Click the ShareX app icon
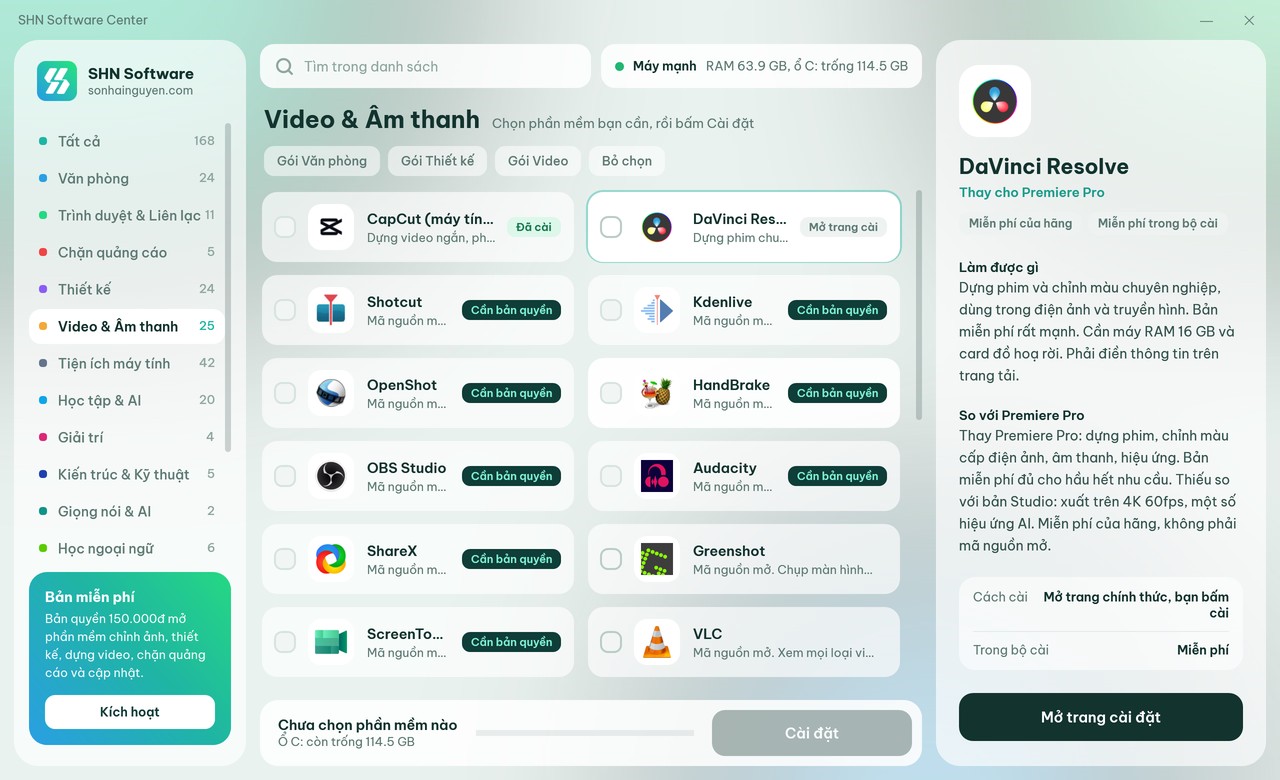Image resolution: width=1280 pixels, height=780 pixels. (x=331, y=559)
